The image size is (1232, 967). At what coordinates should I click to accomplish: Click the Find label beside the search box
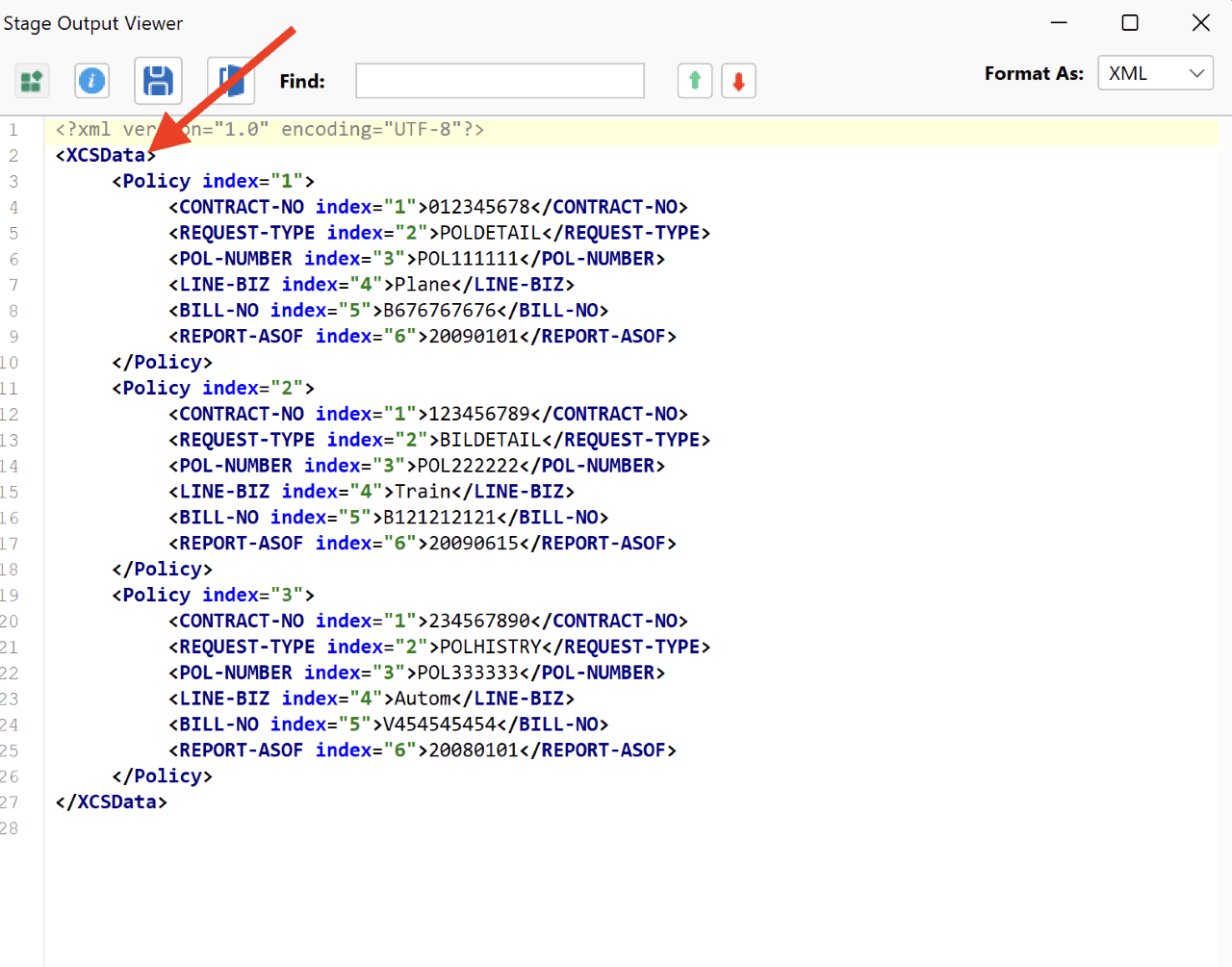click(302, 82)
